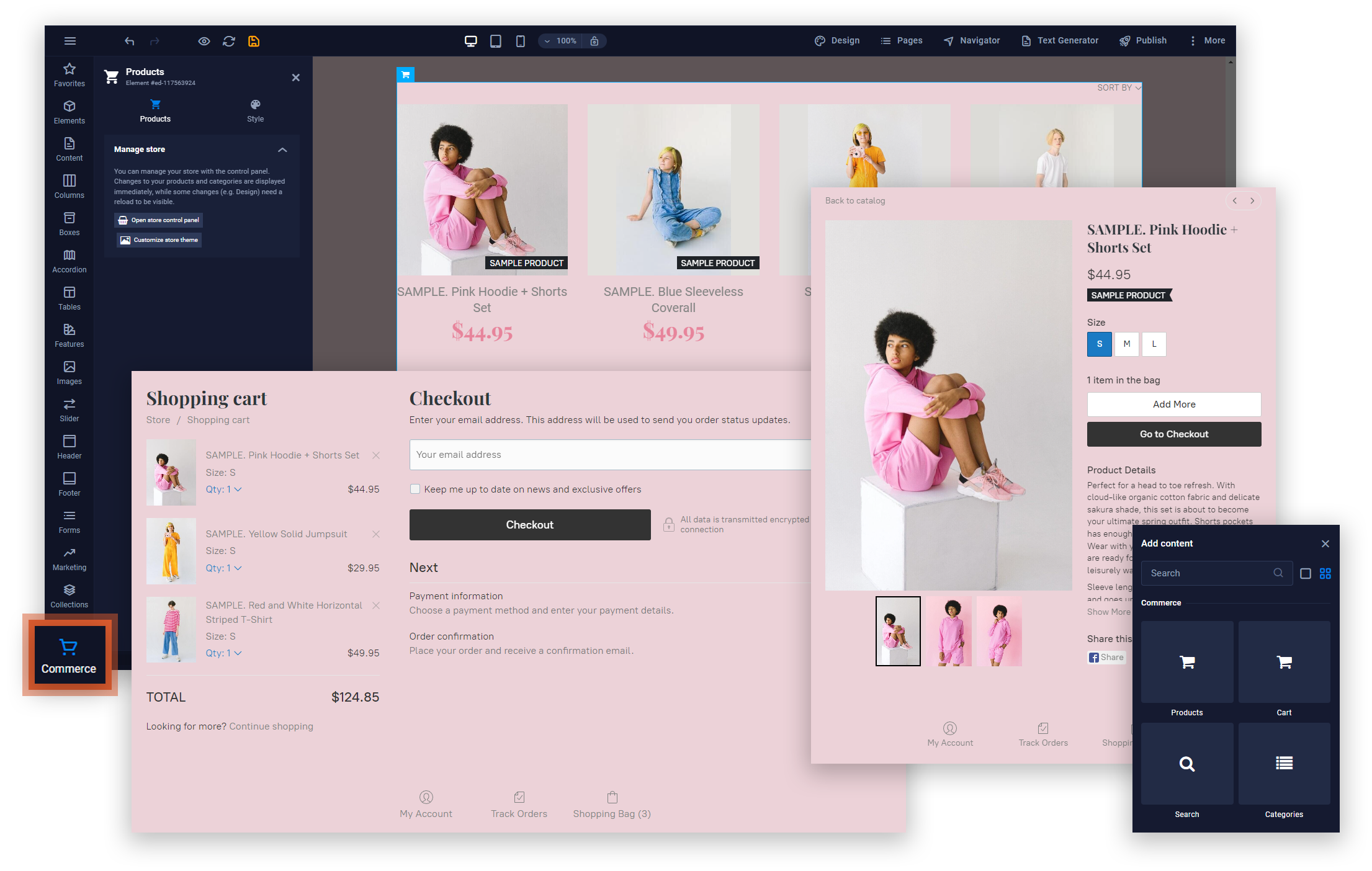Switch to mobile phone view
Viewport: 1372px width, 871px height.
coord(520,41)
